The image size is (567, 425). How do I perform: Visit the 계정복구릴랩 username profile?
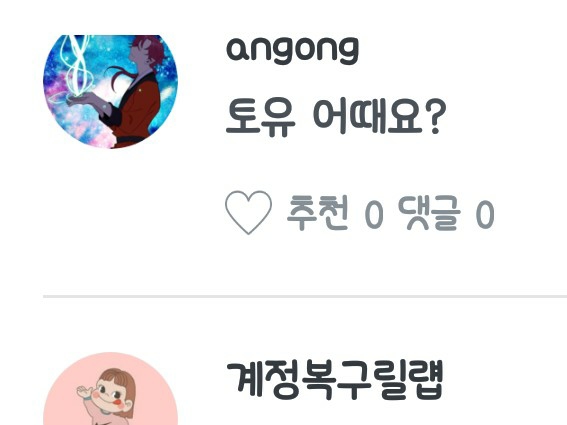click(334, 380)
